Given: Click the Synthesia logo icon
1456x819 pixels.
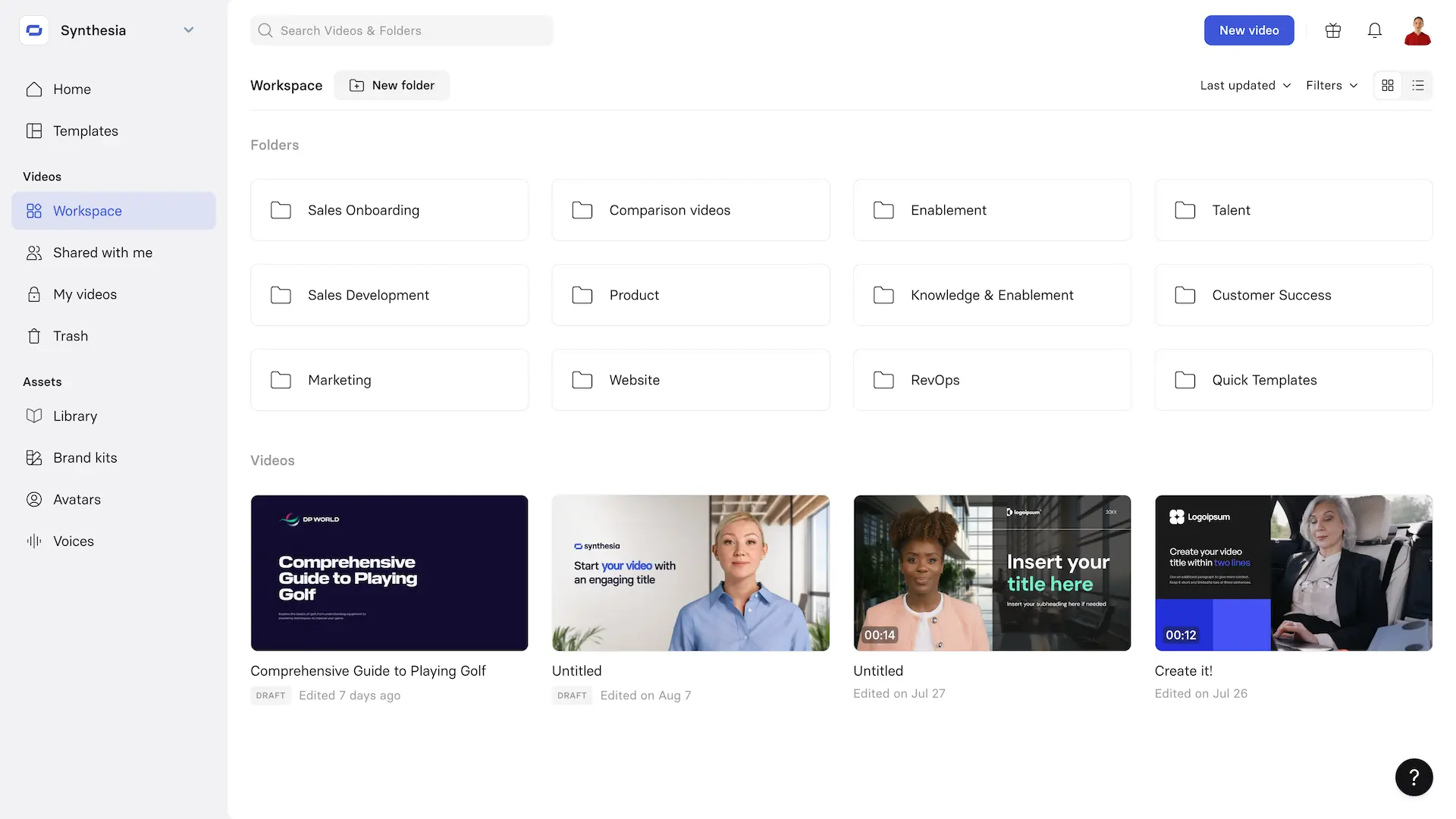Looking at the screenshot, I should pos(34,30).
